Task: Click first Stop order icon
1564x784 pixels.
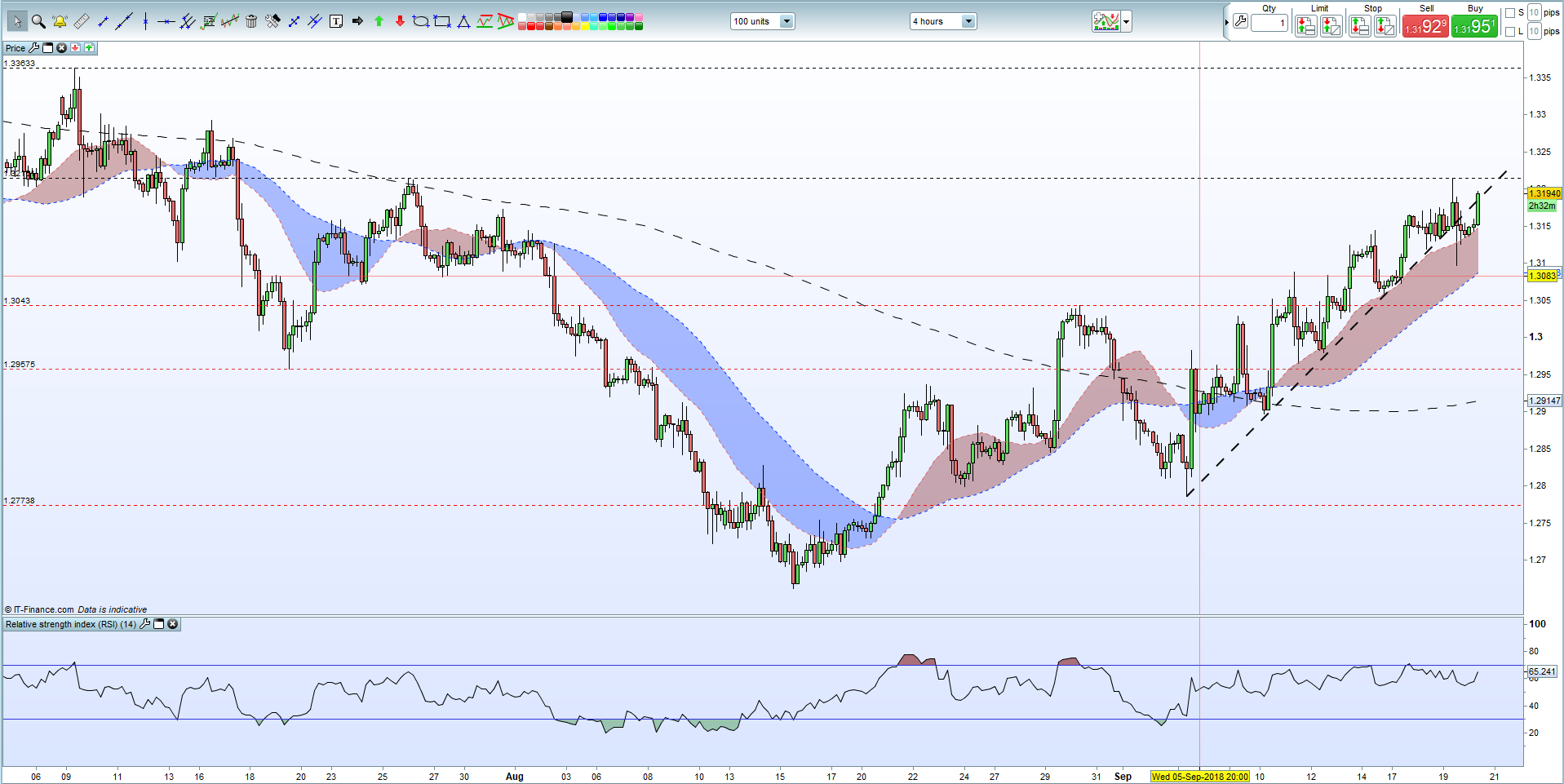Action: 1360,26
